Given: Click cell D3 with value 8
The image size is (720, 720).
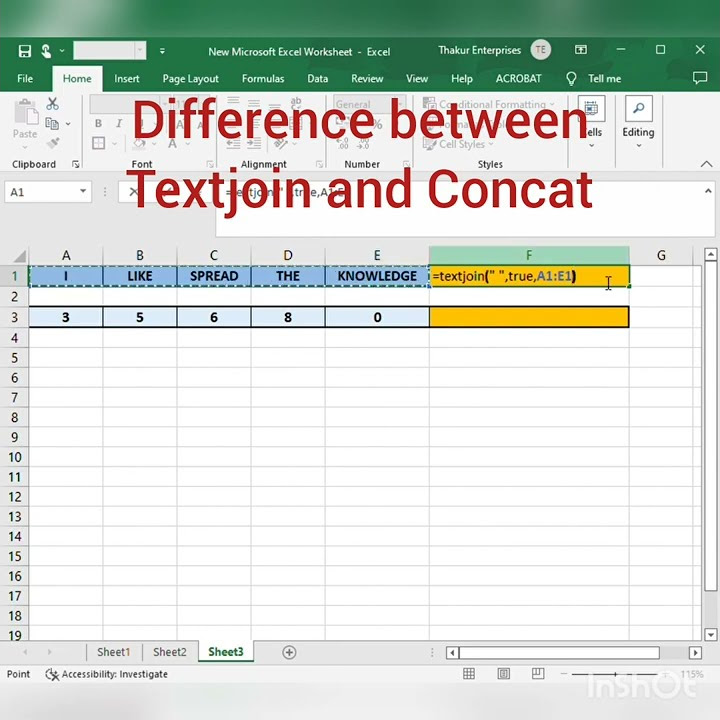Looking at the screenshot, I should (288, 317).
